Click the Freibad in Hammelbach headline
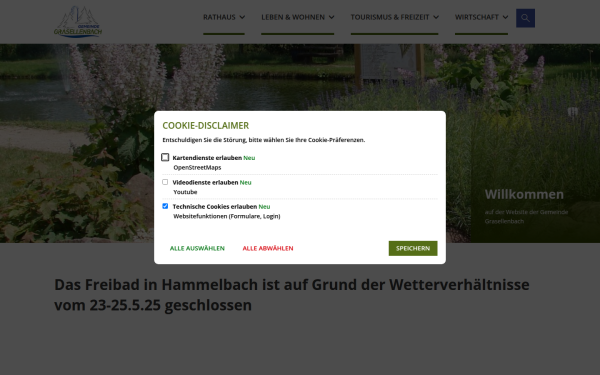600x375 pixels. pyautogui.click(x=292, y=295)
